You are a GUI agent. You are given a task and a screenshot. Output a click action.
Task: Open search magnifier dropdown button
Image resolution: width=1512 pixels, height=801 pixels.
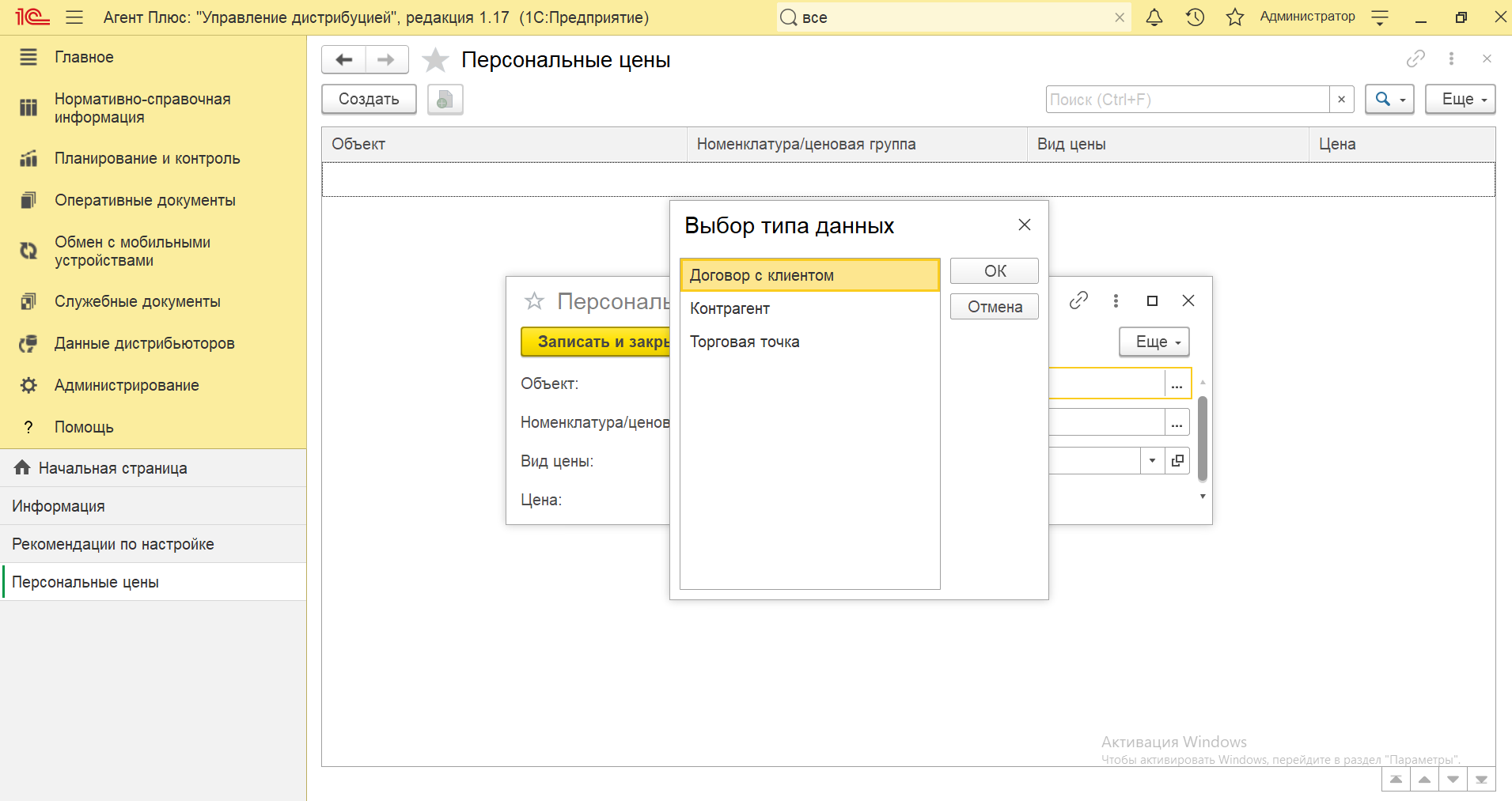tap(1389, 100)
